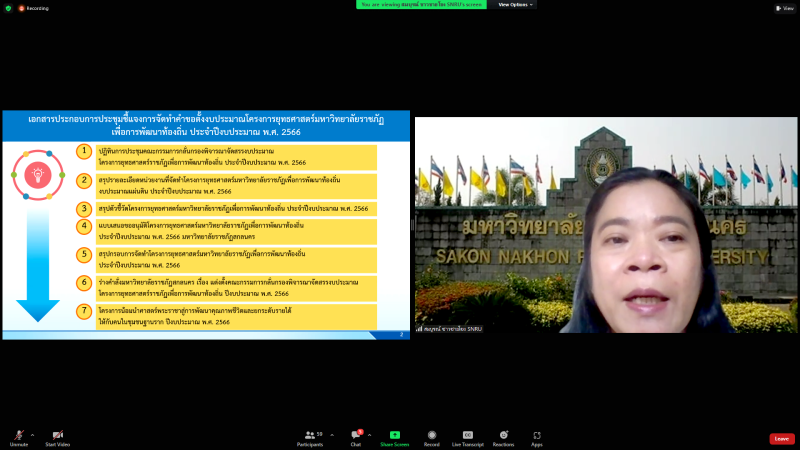Click the View button at top right
Screen dimensions: 800x450
[x=783, y=7]
